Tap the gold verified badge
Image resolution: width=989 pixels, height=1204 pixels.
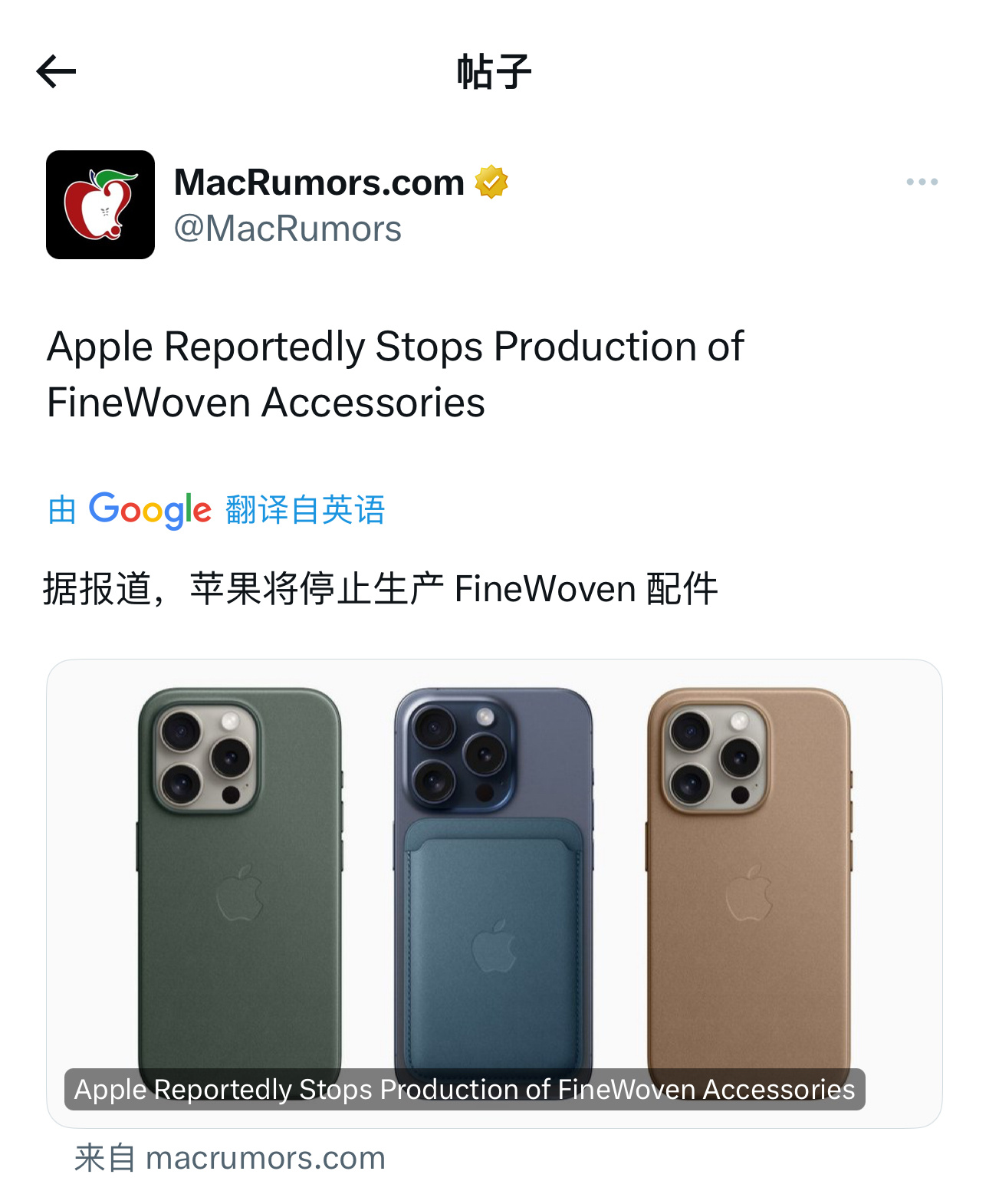[x=491, y=183]
